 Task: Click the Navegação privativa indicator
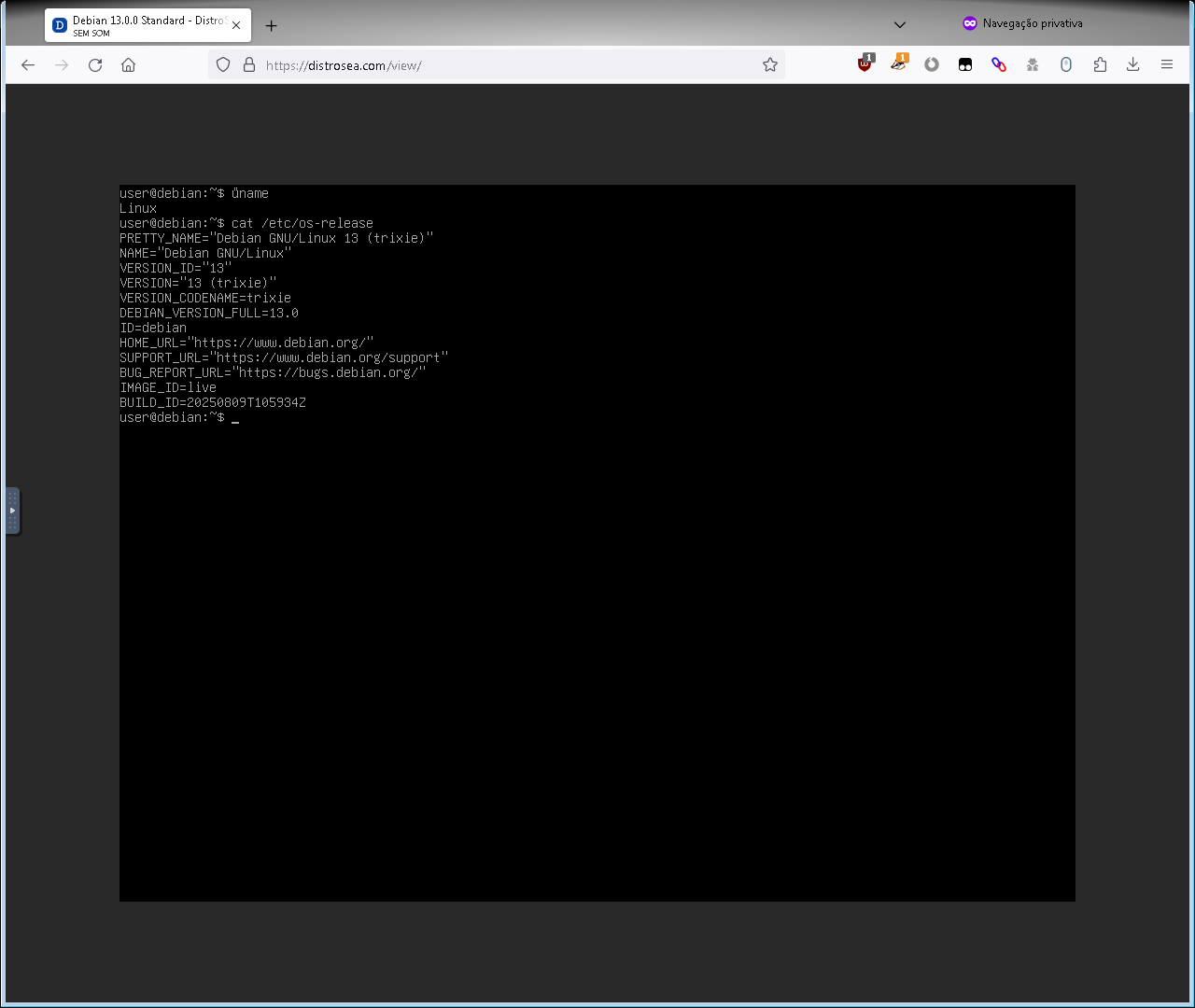pos(1022,23)
